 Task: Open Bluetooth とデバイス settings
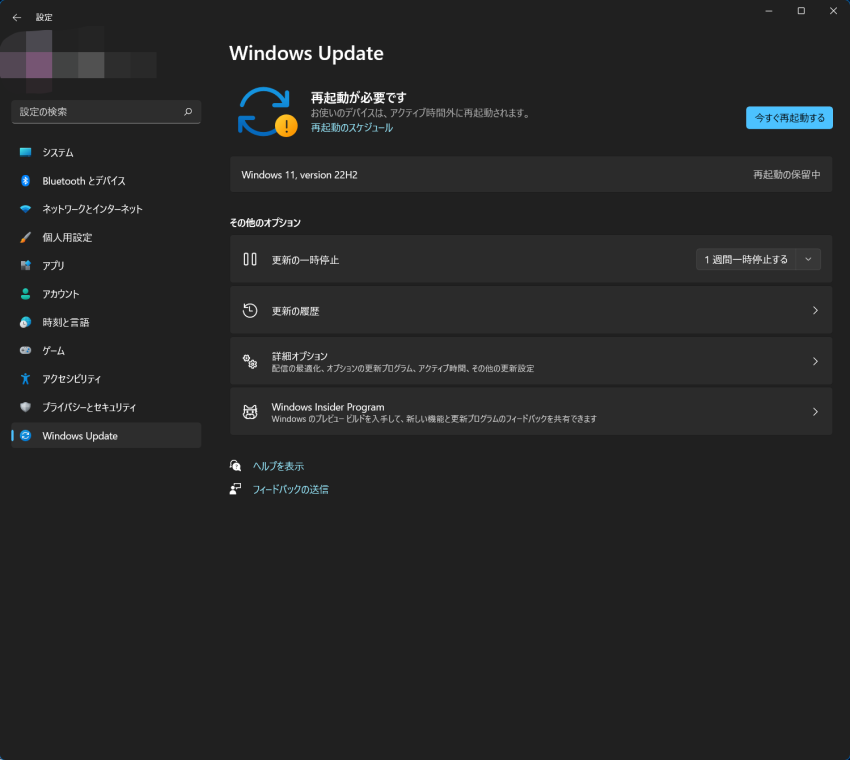[106, 181]
